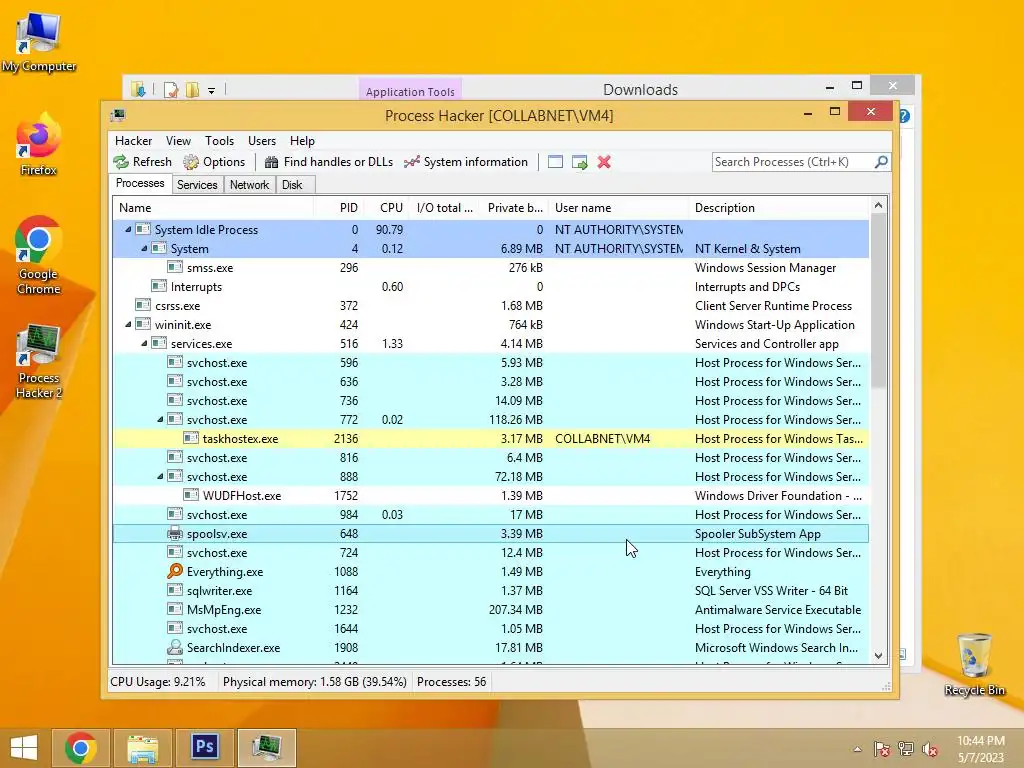Screen dimensions: 1024x768
Task: Click process list scroll up arrow
Action: (878, 206)
